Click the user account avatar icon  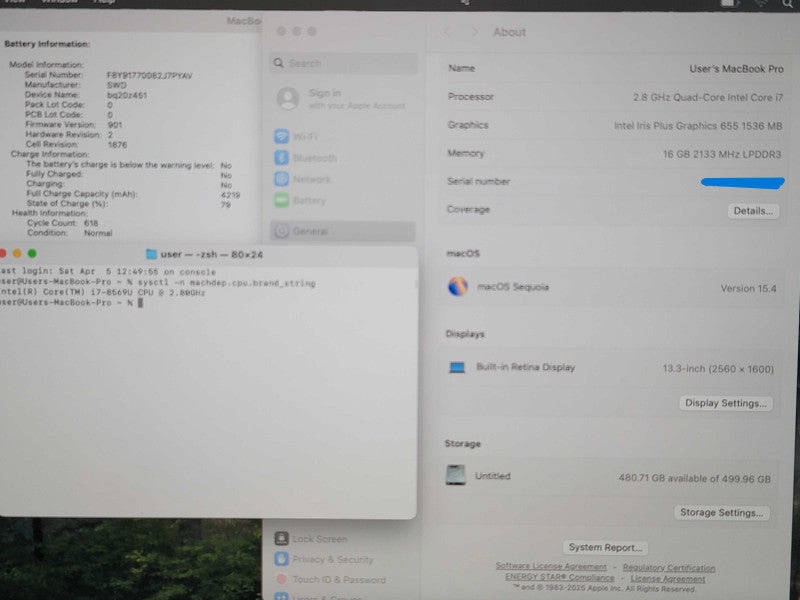(x=288, y=98)
